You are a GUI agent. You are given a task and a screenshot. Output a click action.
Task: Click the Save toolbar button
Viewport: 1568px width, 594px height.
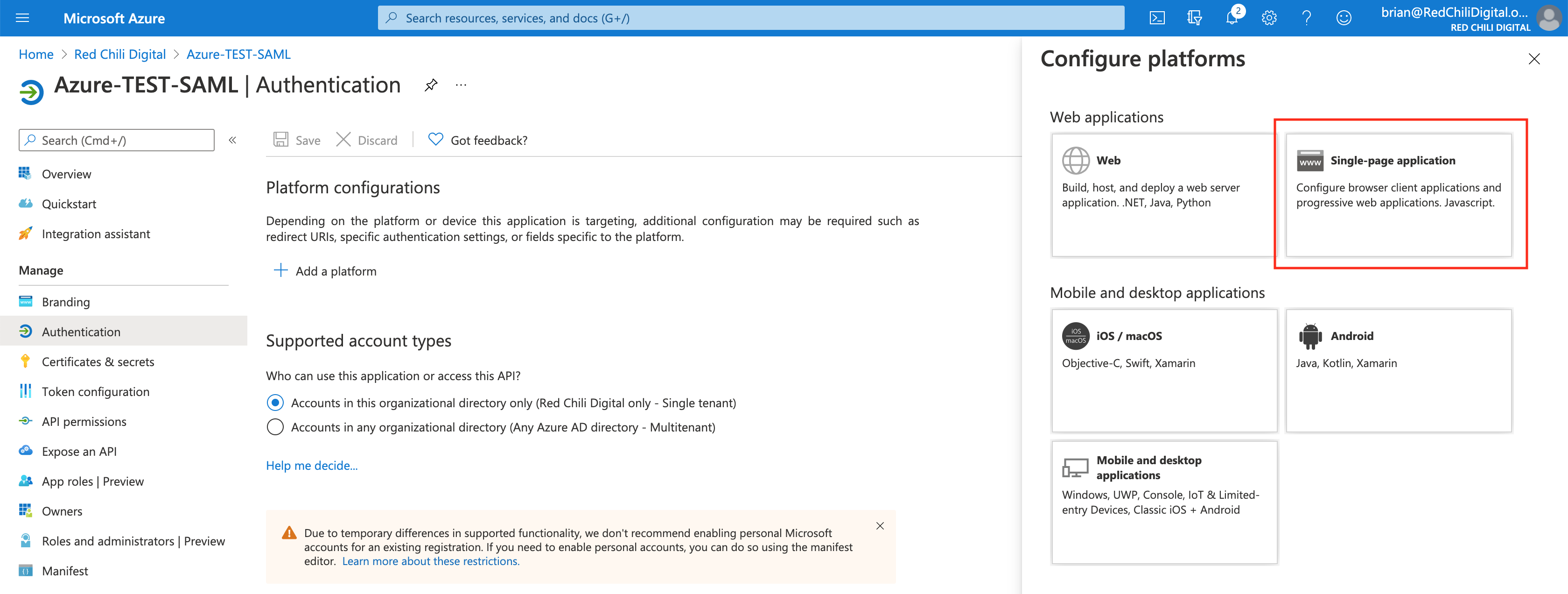pos(297,140)
